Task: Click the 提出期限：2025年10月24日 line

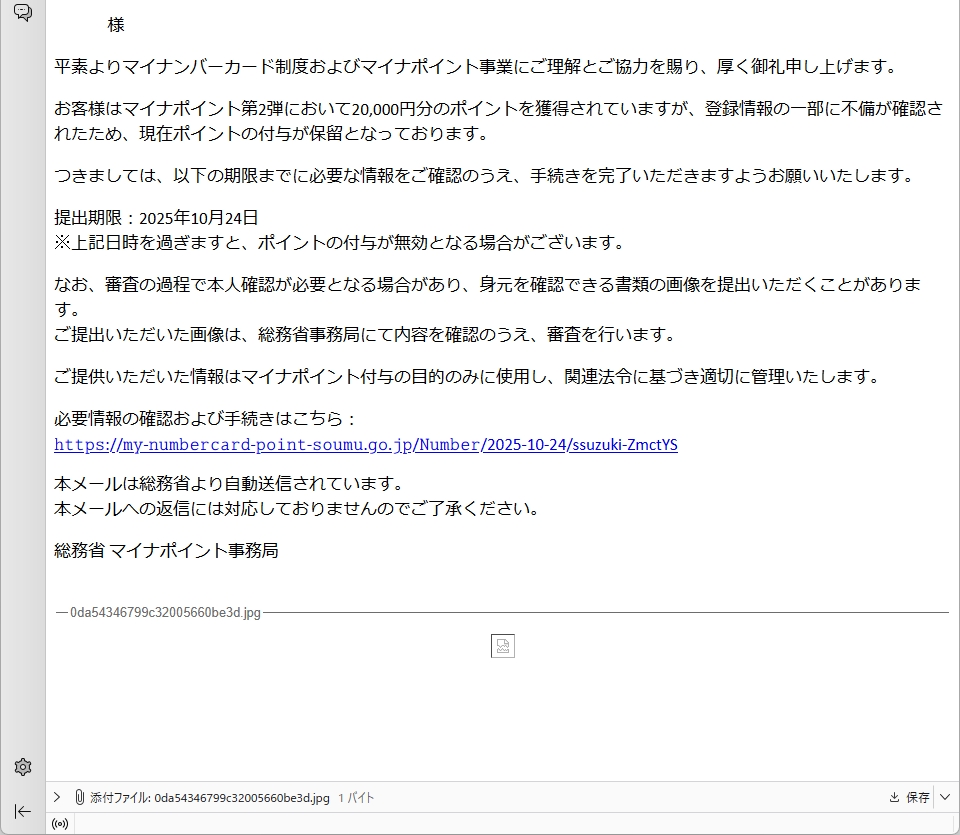Action: coord(156,217)
